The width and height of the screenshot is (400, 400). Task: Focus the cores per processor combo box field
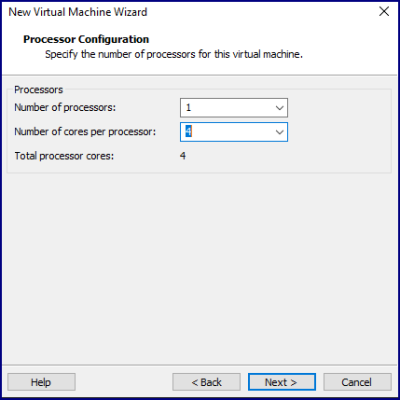point(234,132)
